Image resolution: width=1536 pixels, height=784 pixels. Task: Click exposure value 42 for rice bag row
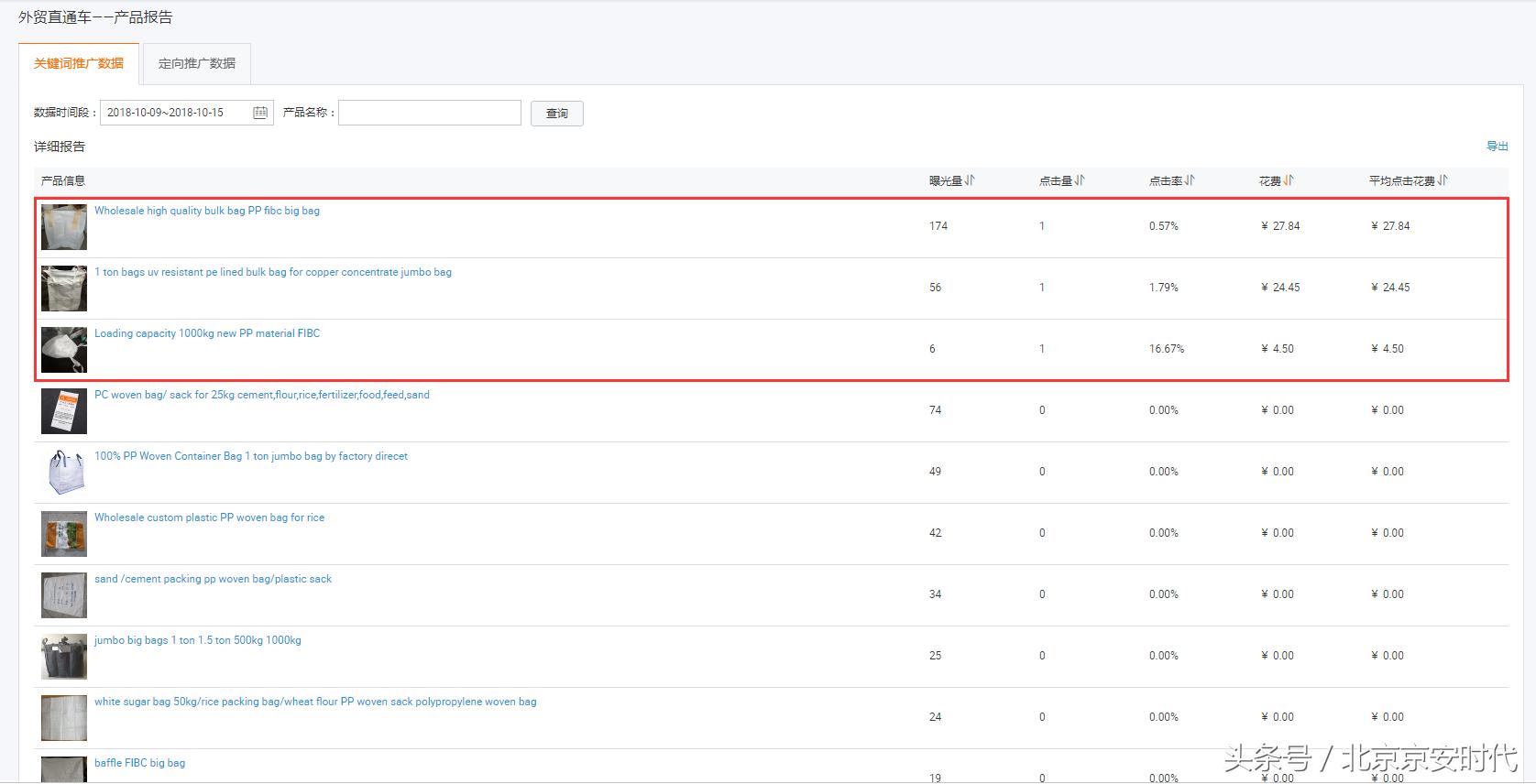936,533
